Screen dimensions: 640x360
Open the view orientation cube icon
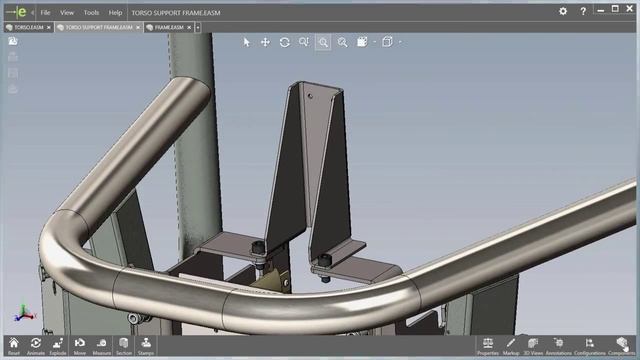tap(387, 42)
